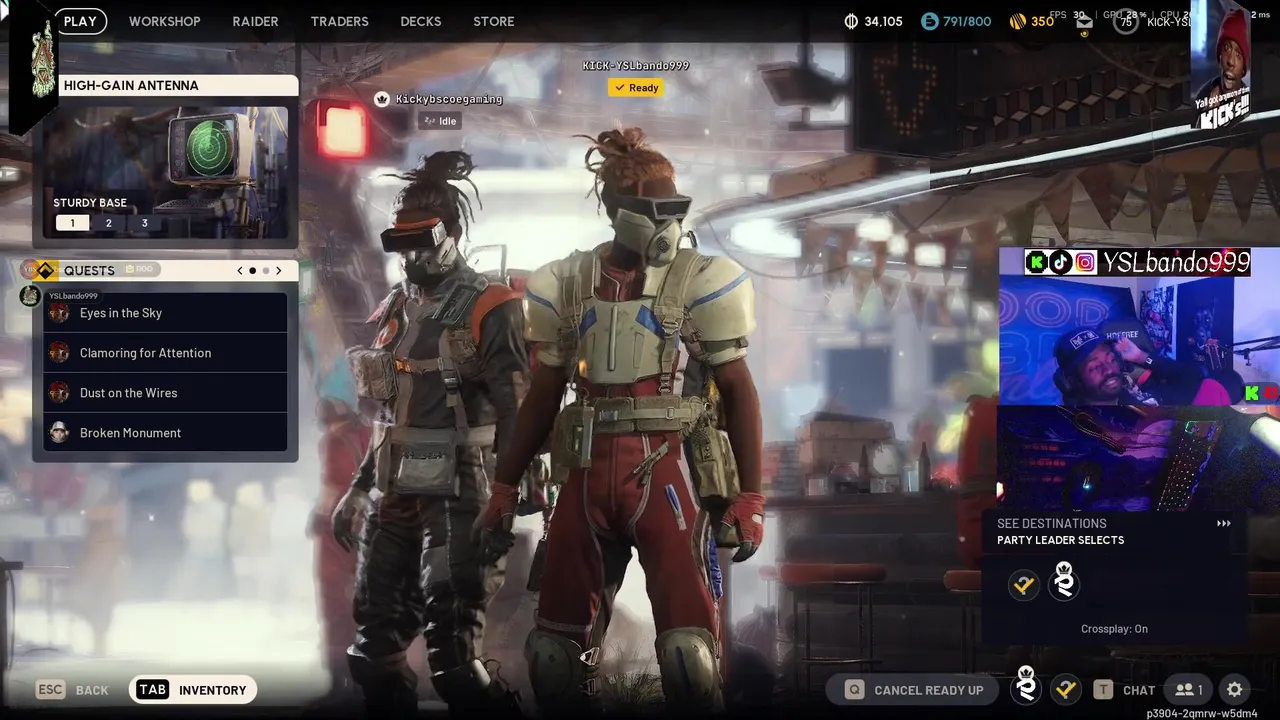
Task: Select Sturdy Base level 1
Action: [x=72, y=223]
